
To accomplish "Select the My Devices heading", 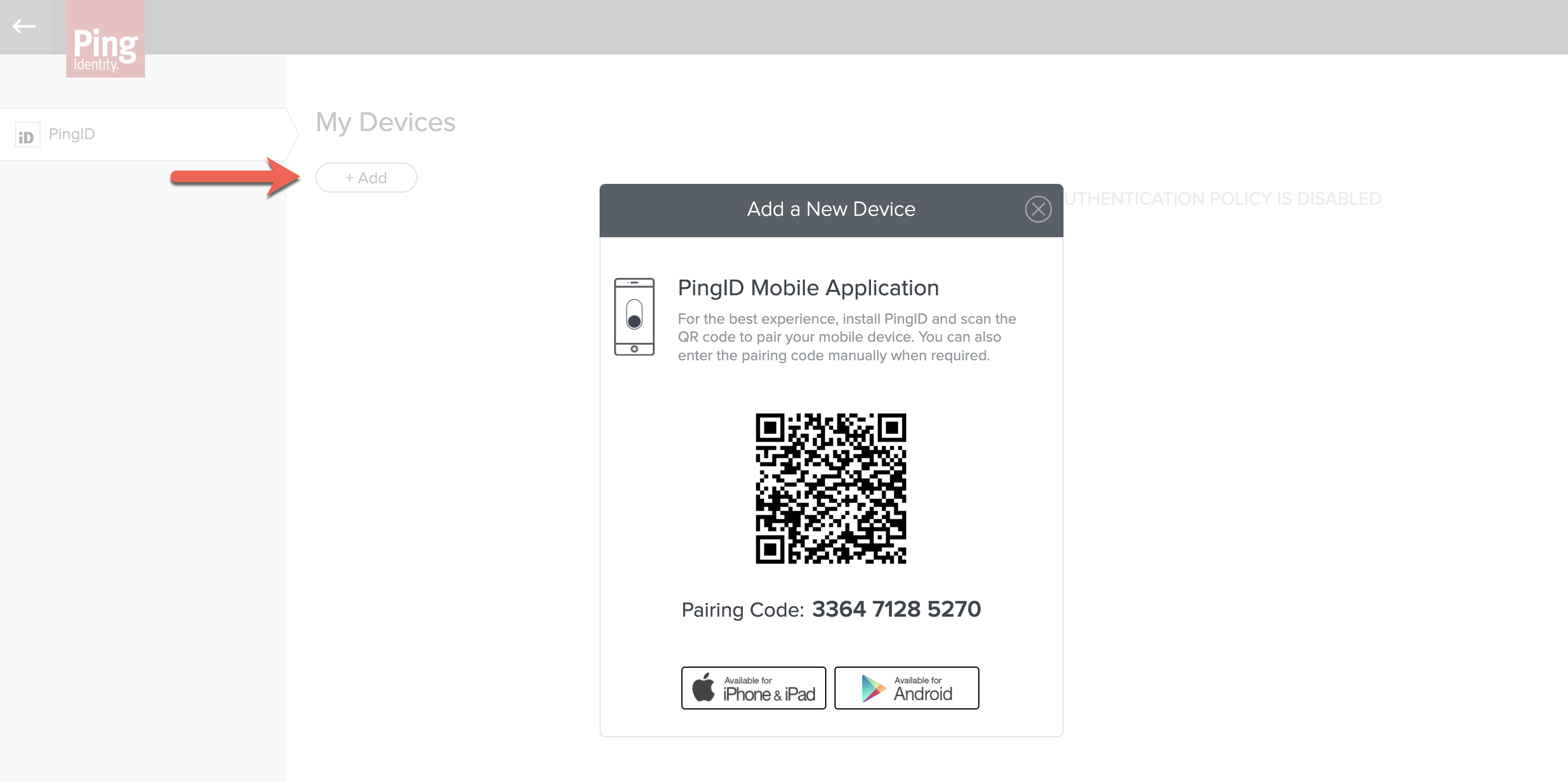I will click(x=385, y=122).
